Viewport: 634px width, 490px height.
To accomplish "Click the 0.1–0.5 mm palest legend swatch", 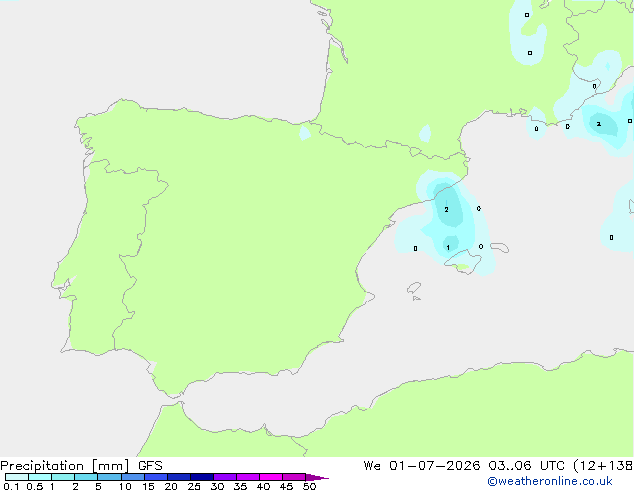I will click(17, 477).
